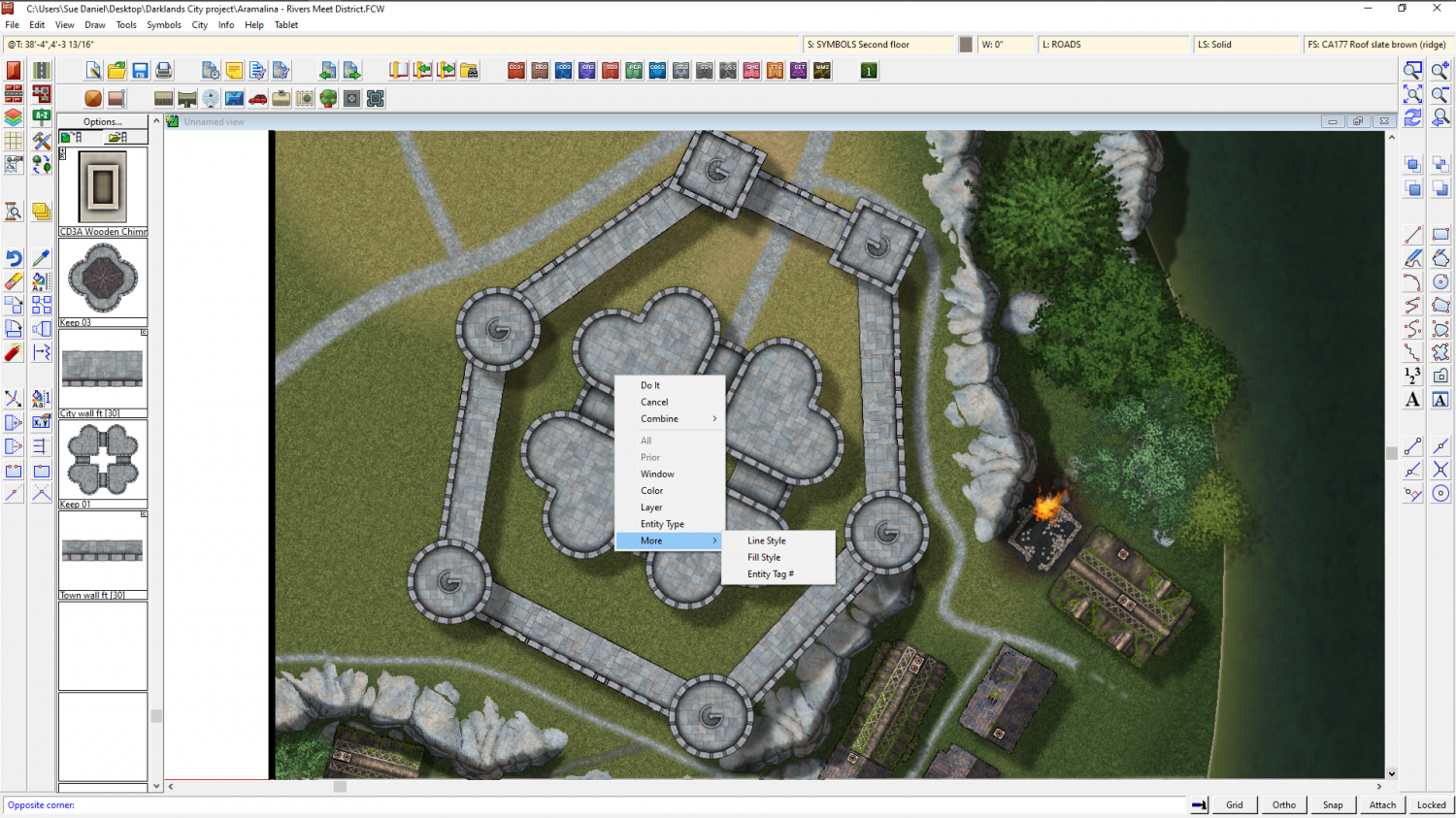1456x818 pixels.
Task: Open the Tablet menu
Action: point(286,25)
